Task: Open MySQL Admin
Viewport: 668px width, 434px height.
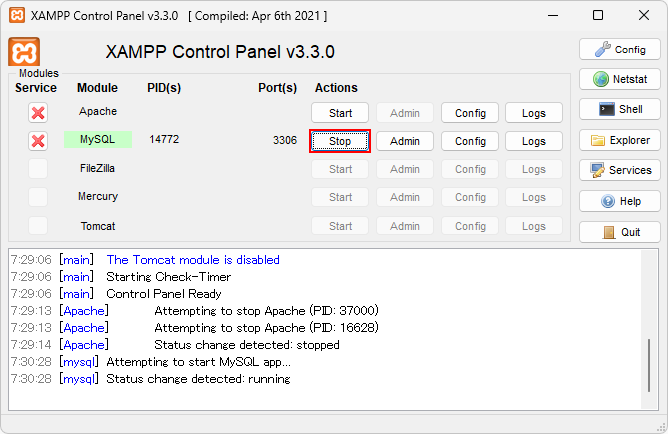Action: pyautogui.click(x=405, y=141)
